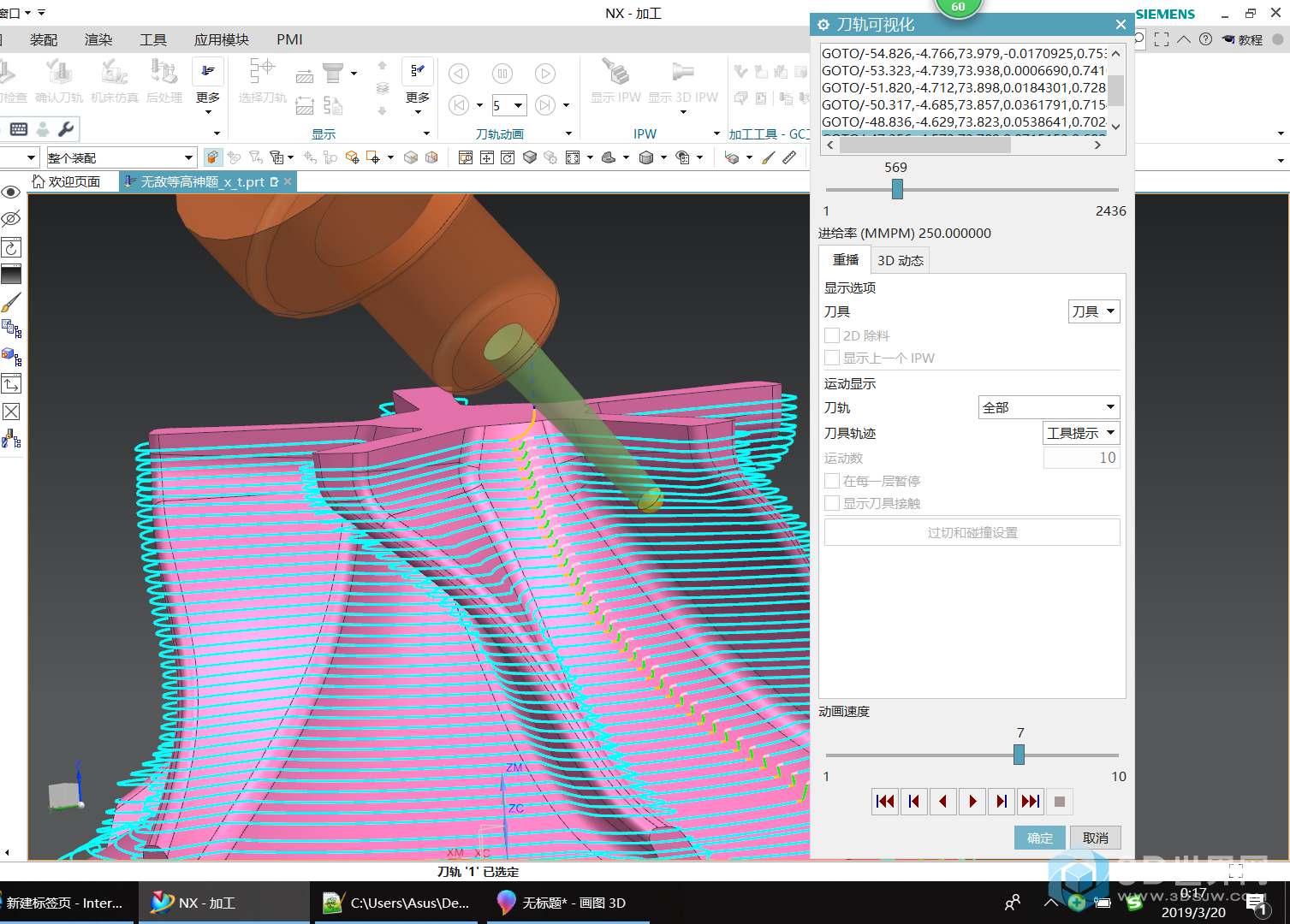Click the show-objects eye icon in the left sidebar

11,192
